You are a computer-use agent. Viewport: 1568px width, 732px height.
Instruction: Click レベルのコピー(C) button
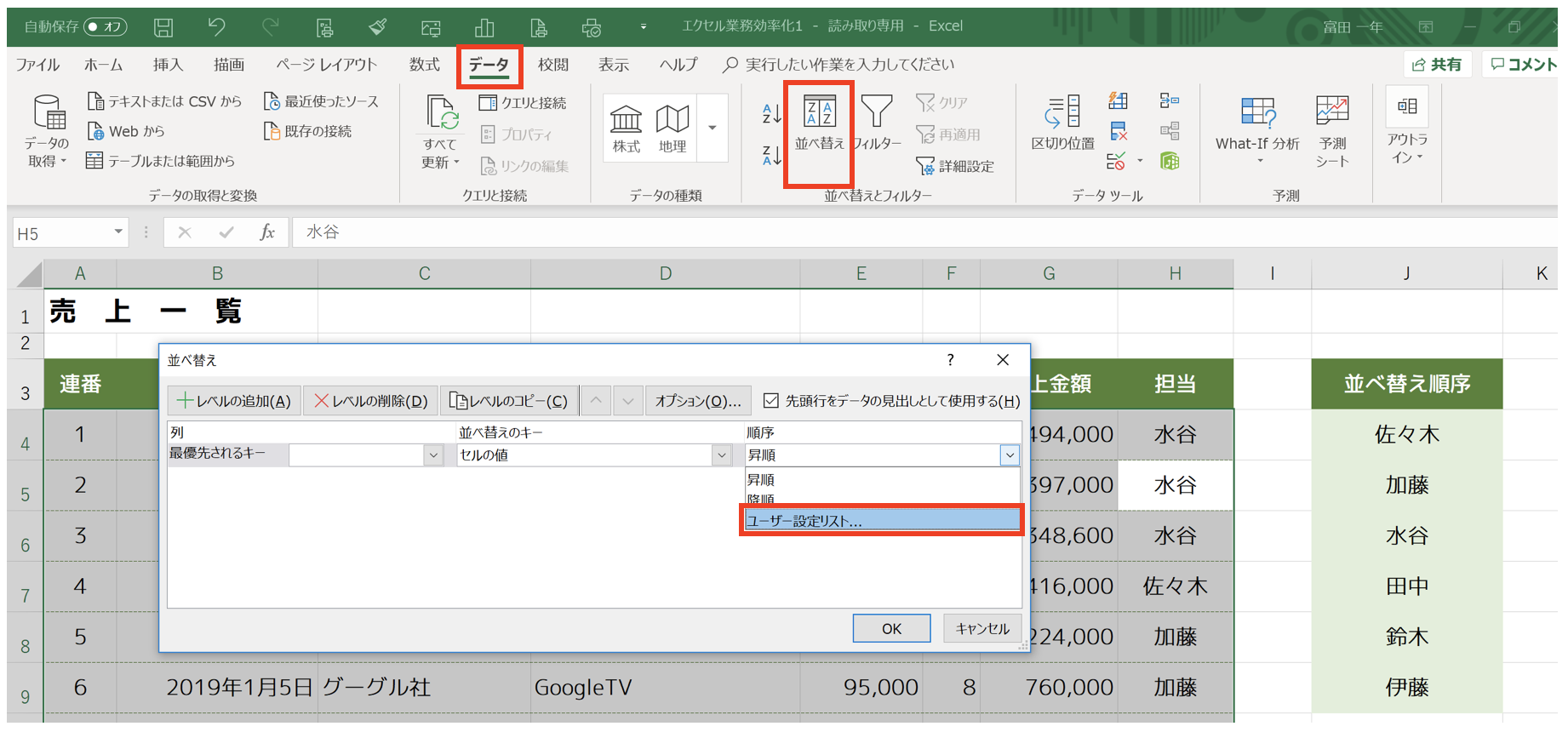[509, 400]
